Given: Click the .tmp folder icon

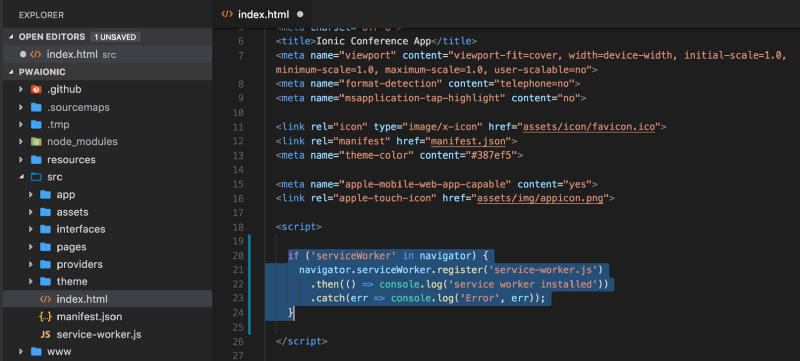Looking at the screenshot, I should click(x=36, y=124).
